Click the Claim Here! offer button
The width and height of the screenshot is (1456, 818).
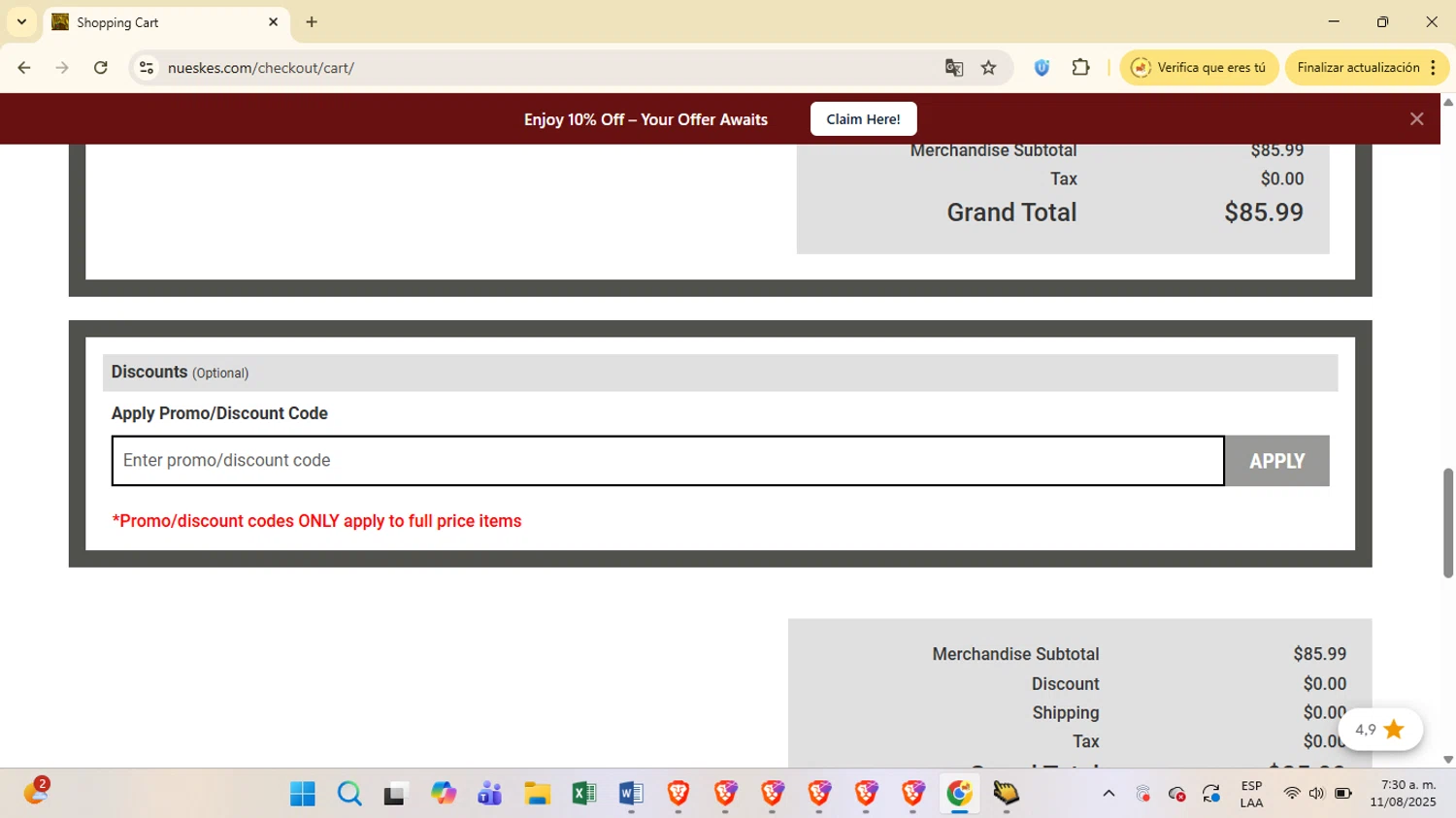coord(863,119)
